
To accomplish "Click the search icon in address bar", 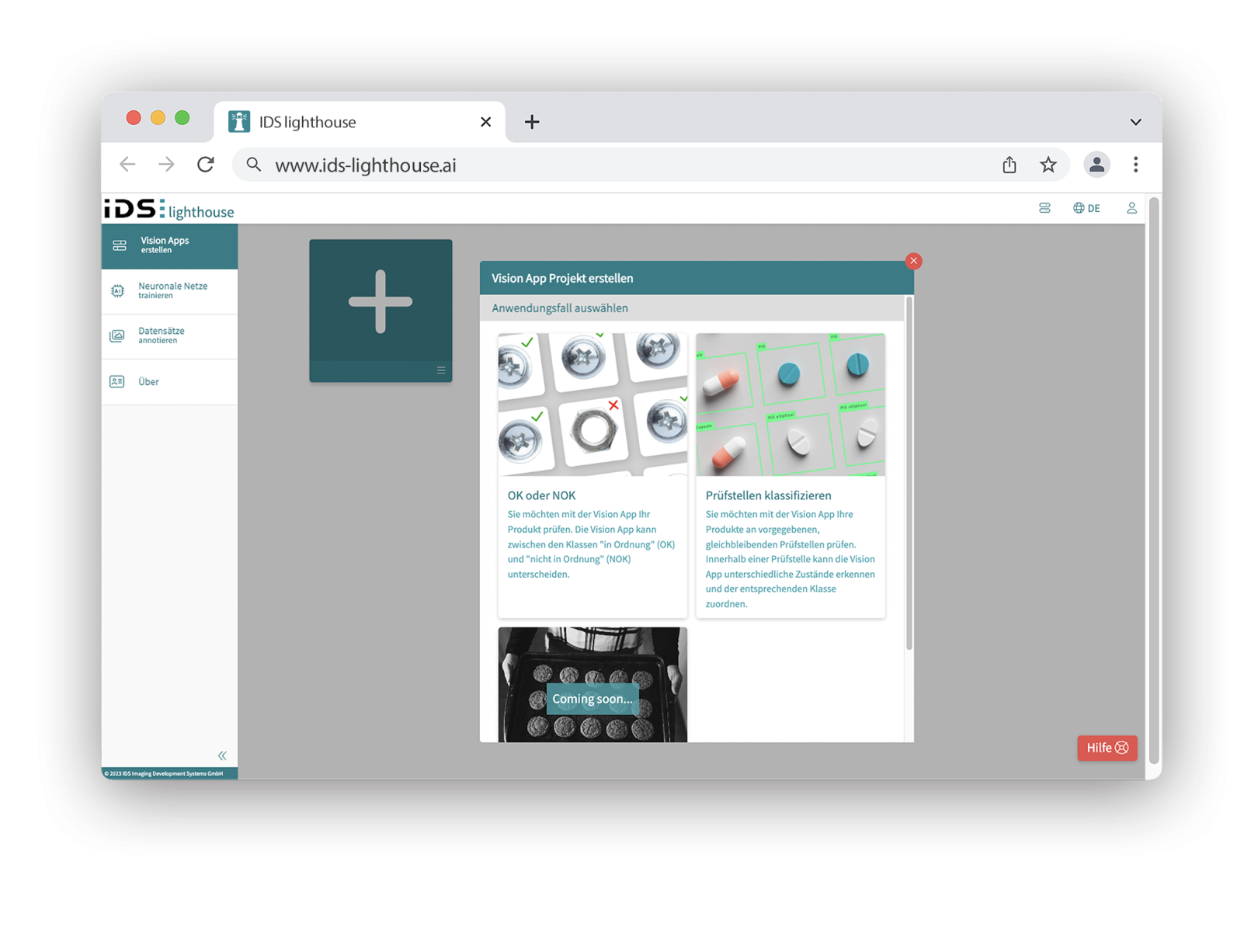I will pos(254,165).
